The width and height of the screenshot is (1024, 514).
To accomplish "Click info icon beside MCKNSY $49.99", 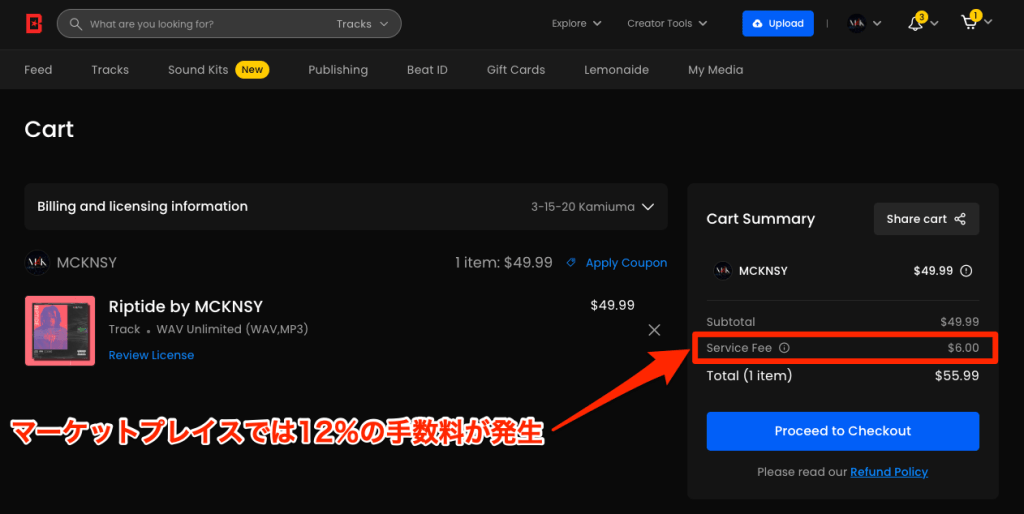I will coord(966,270).
